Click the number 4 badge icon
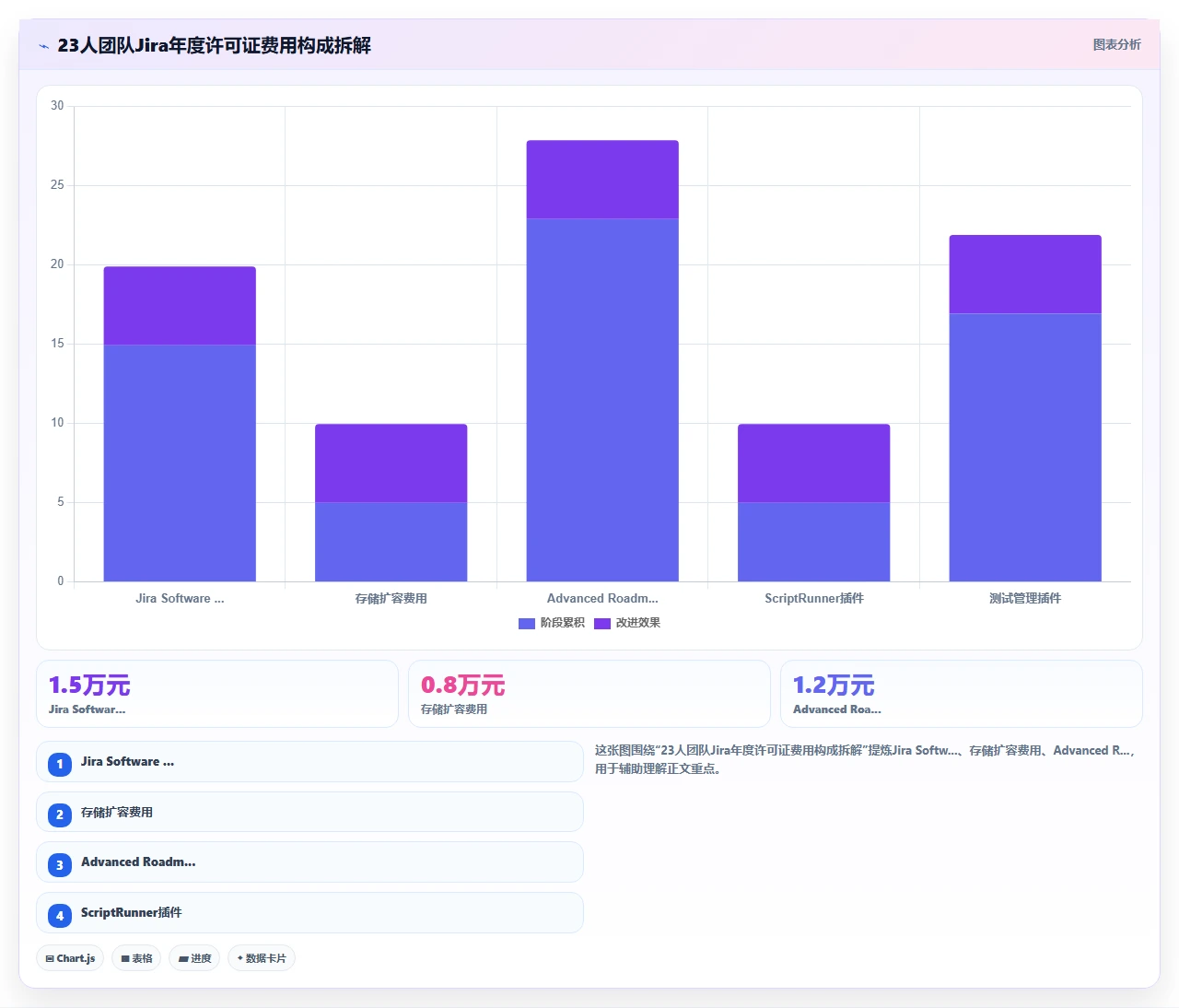Screen dimensions: 1179x1008 click(x=60, y=916)
